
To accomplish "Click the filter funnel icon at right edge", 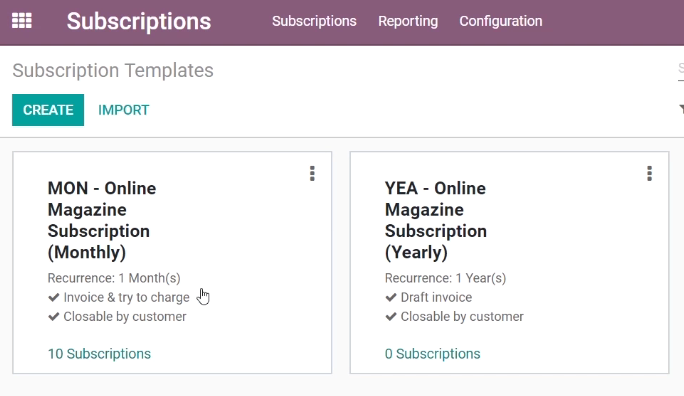I will click(681, 109).
